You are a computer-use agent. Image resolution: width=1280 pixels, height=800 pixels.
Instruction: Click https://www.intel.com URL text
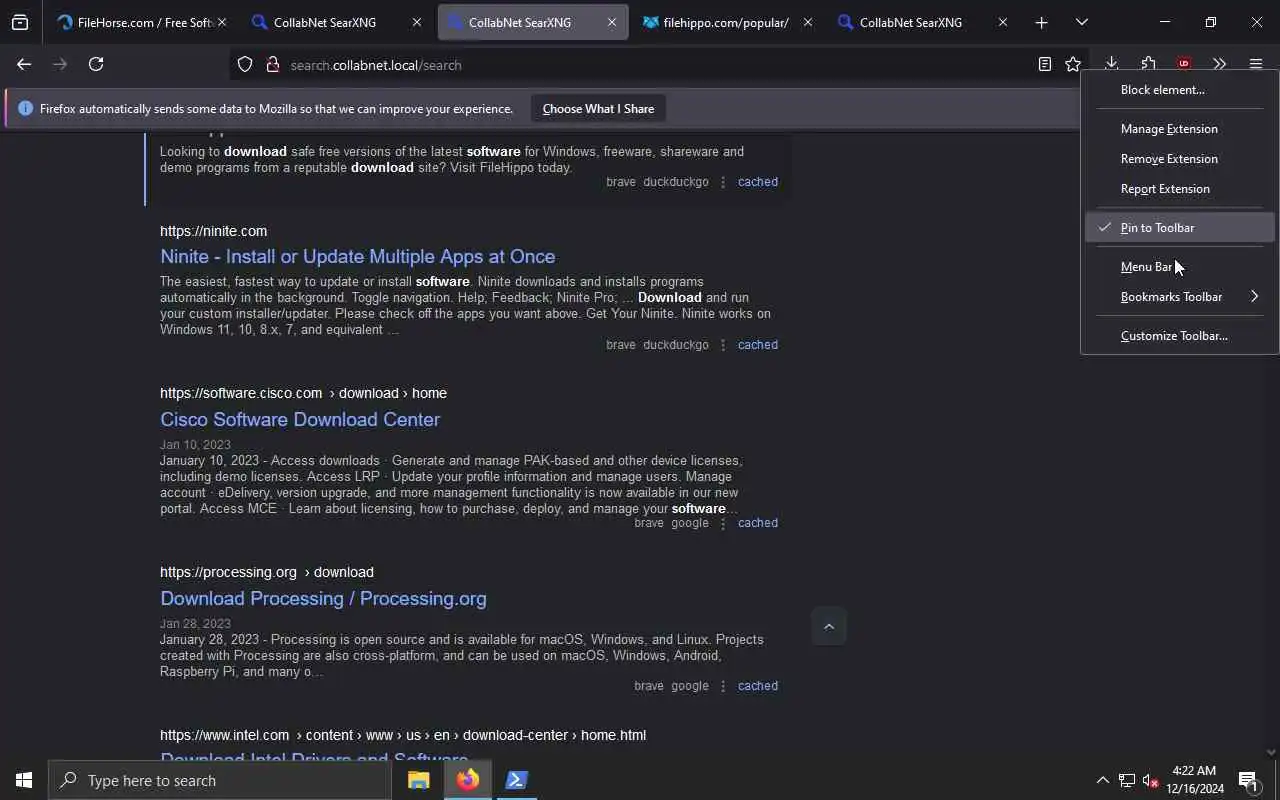(224, 735)
